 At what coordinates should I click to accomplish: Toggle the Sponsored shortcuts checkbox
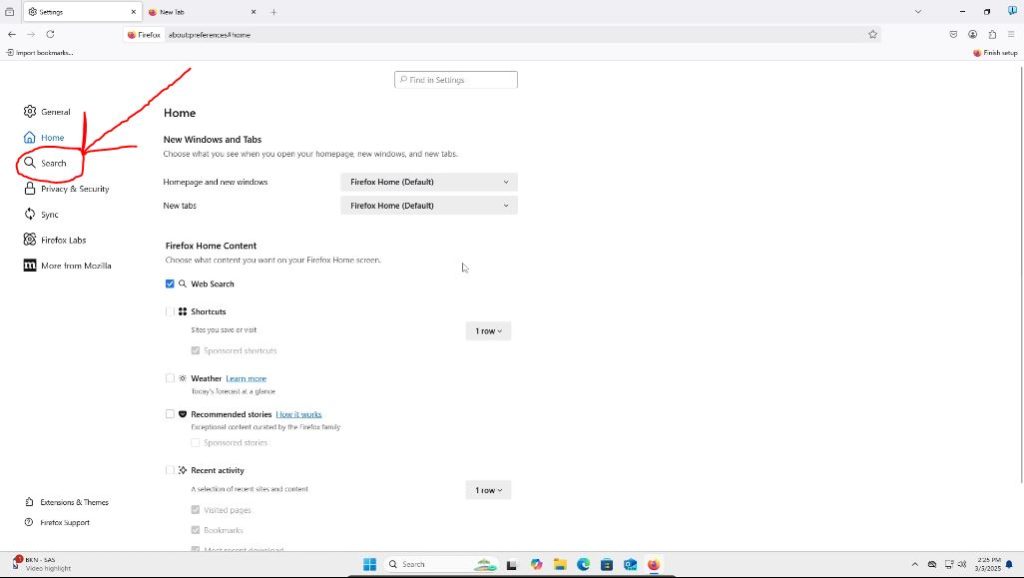click(195, 351)
